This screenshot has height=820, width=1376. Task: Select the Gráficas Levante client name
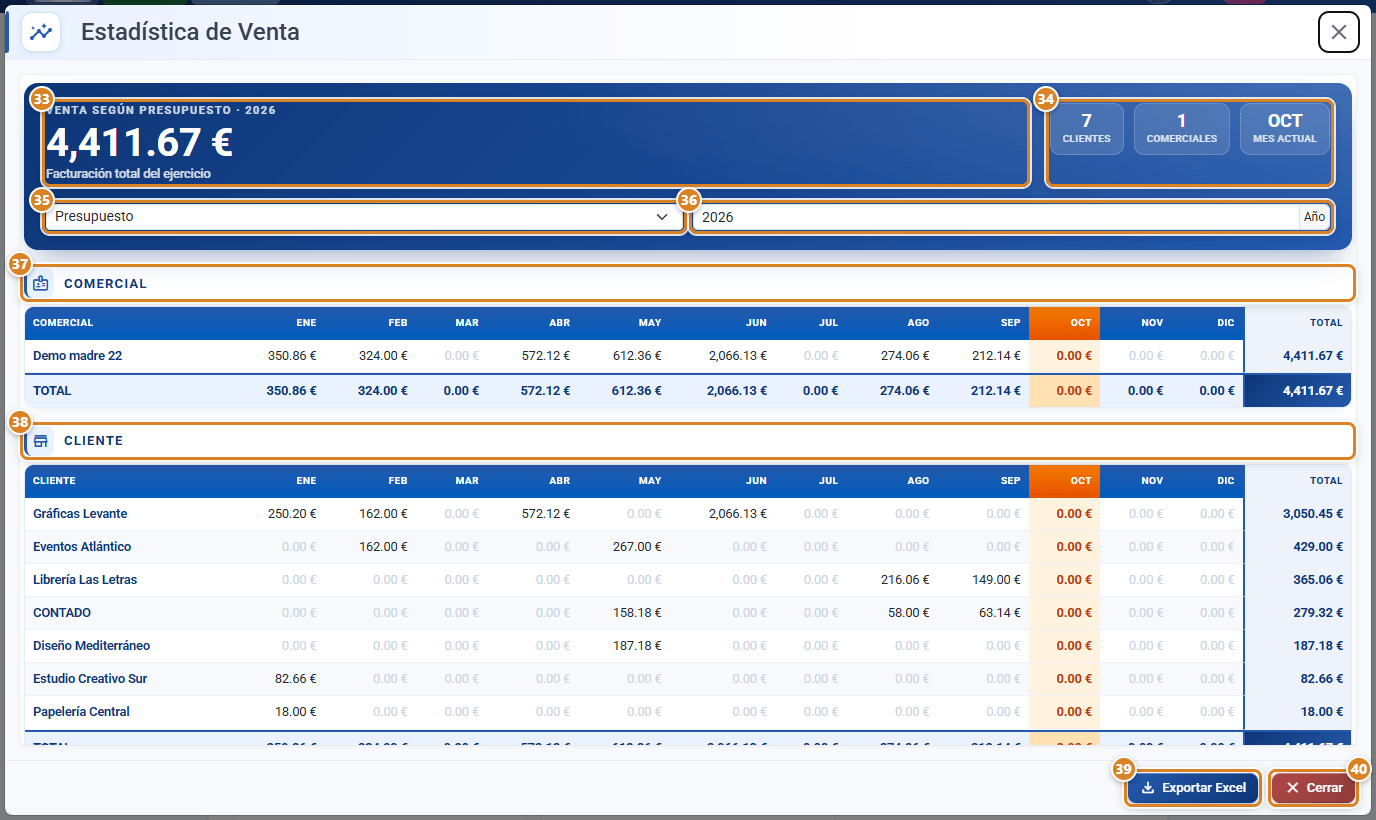(x=80, y=514)
